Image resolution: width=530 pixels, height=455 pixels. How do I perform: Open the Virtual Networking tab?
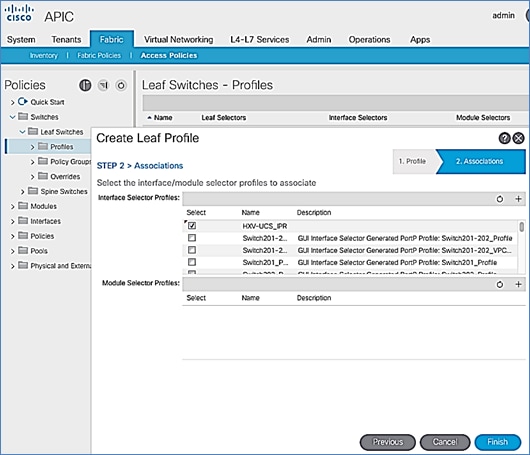pyautogui.click(x=178, y=40)
